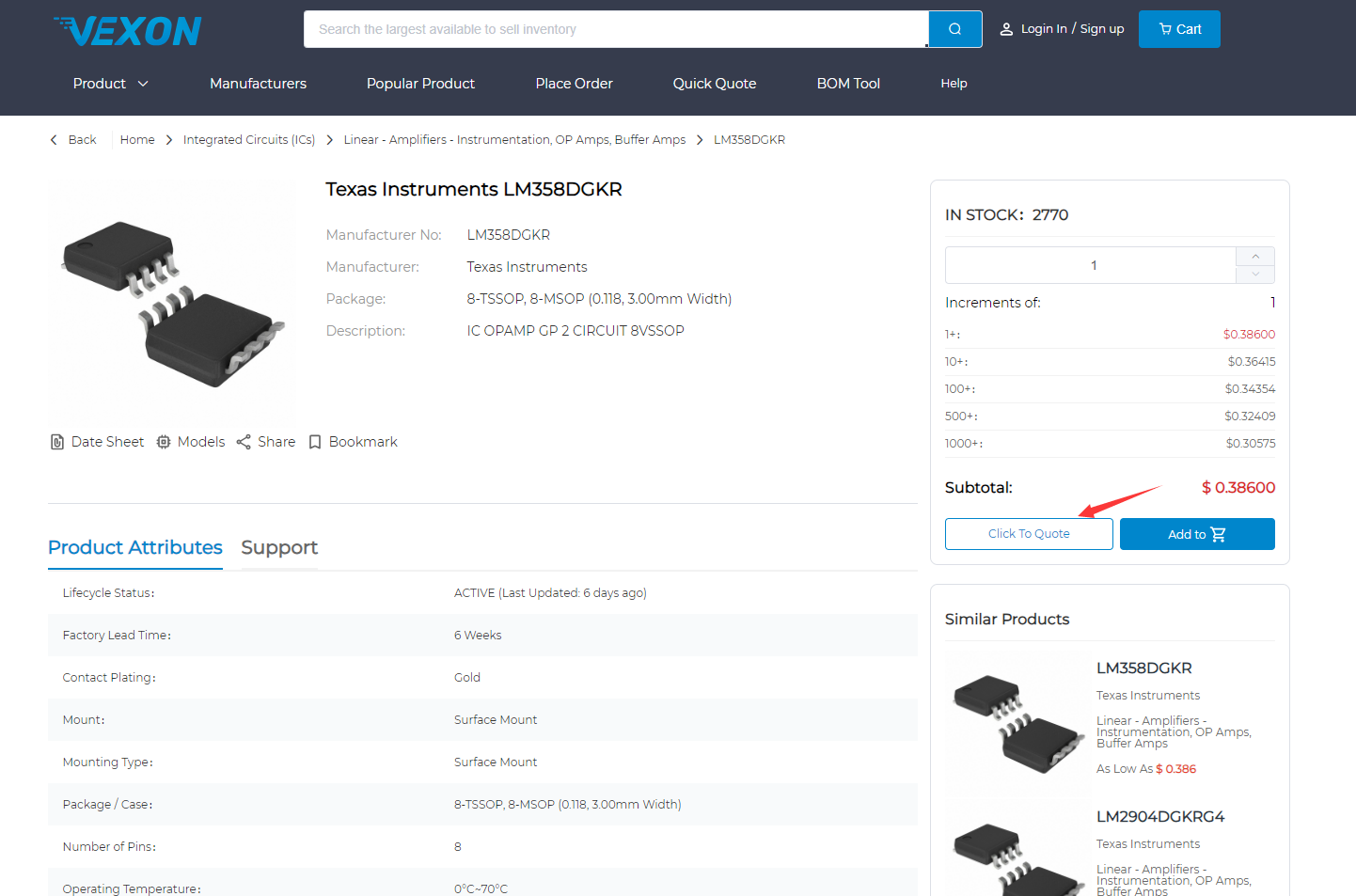Open the Manufacturers menu
Screen dimensions: 1356x896
258,84
